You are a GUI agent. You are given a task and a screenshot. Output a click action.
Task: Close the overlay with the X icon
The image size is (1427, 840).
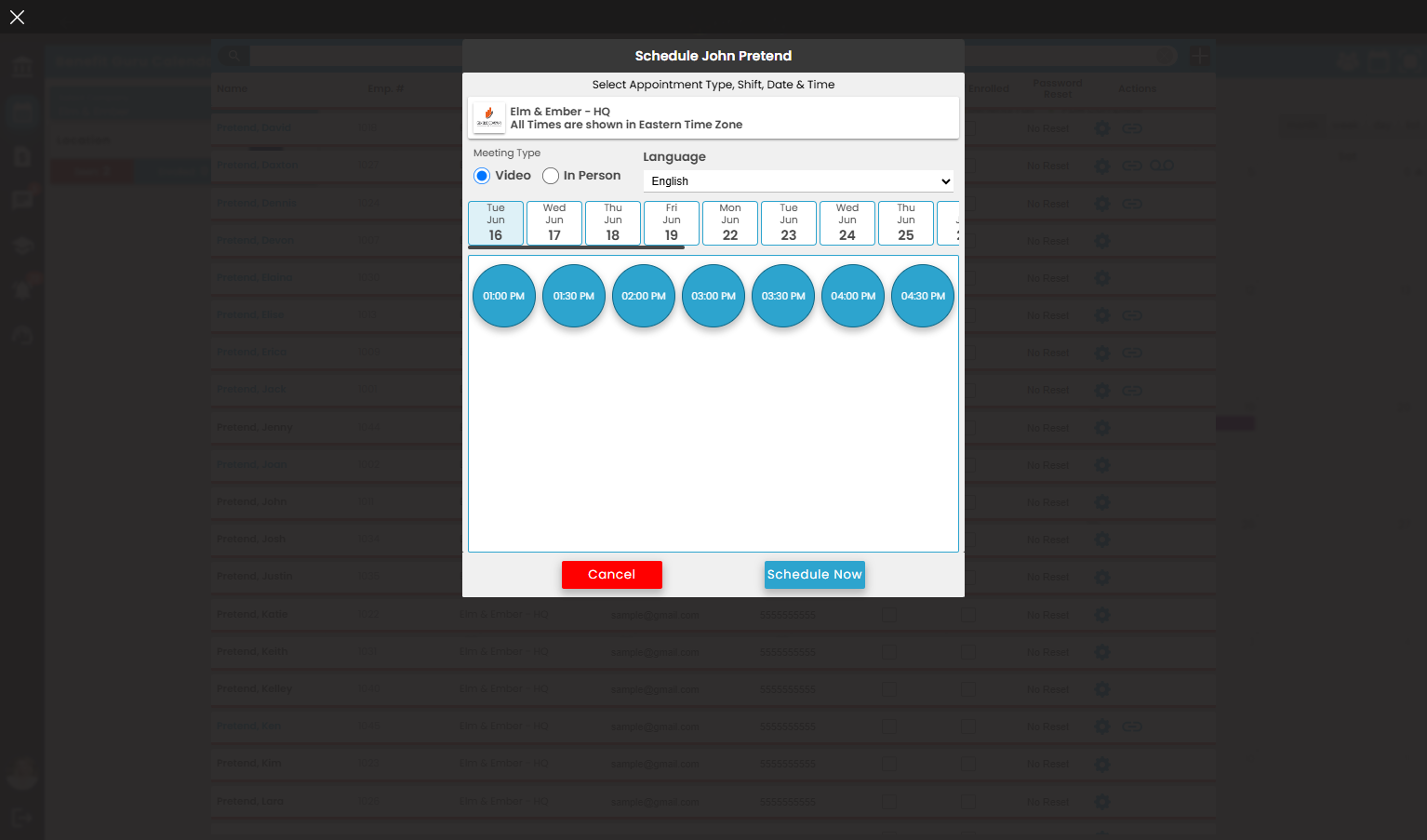[x=17, y=17]
